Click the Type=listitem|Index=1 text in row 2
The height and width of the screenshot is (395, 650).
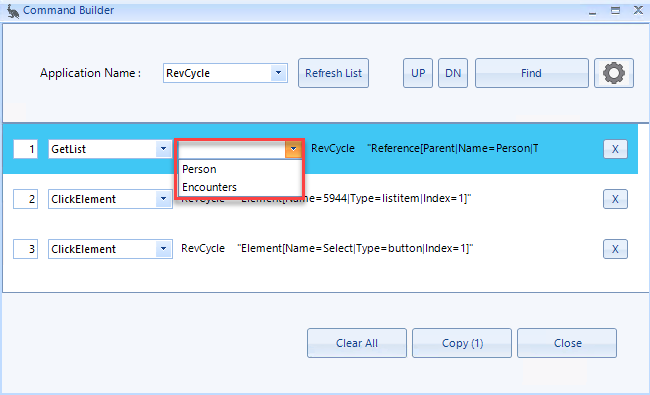tap(410, 199)
